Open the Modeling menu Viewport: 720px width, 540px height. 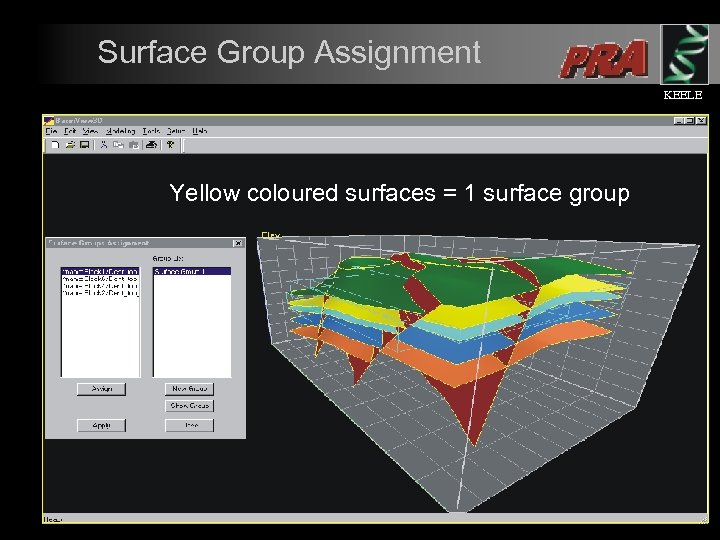click(x=120, y=131)
